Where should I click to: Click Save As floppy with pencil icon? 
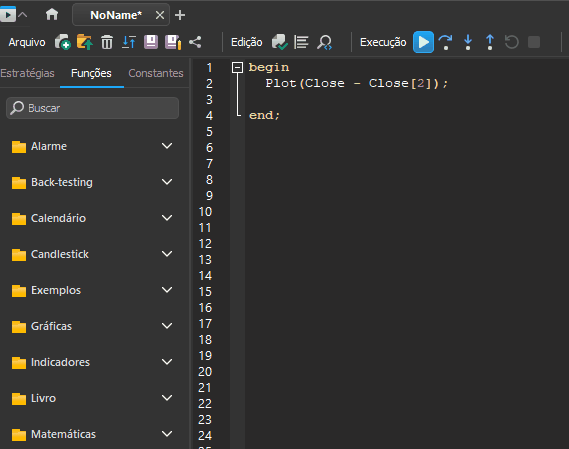173,42
